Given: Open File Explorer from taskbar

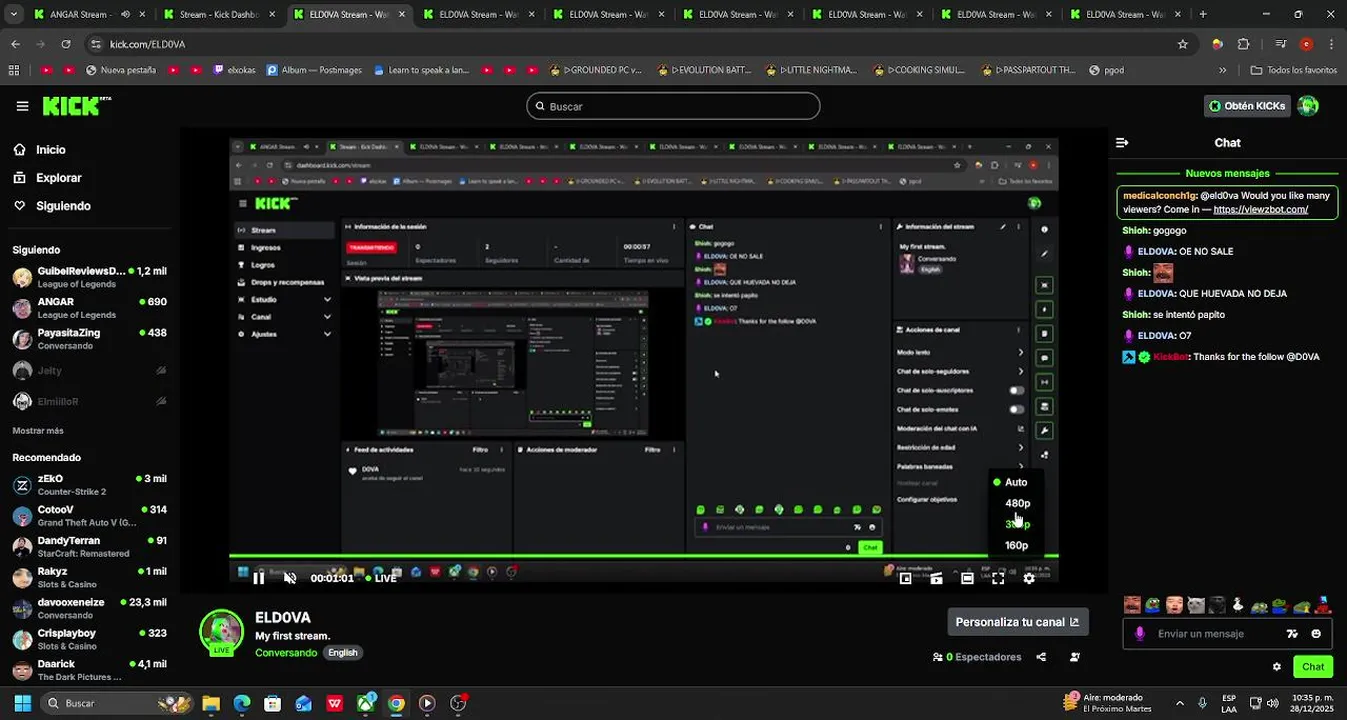Looking at the screenshot, I should 211,703.
